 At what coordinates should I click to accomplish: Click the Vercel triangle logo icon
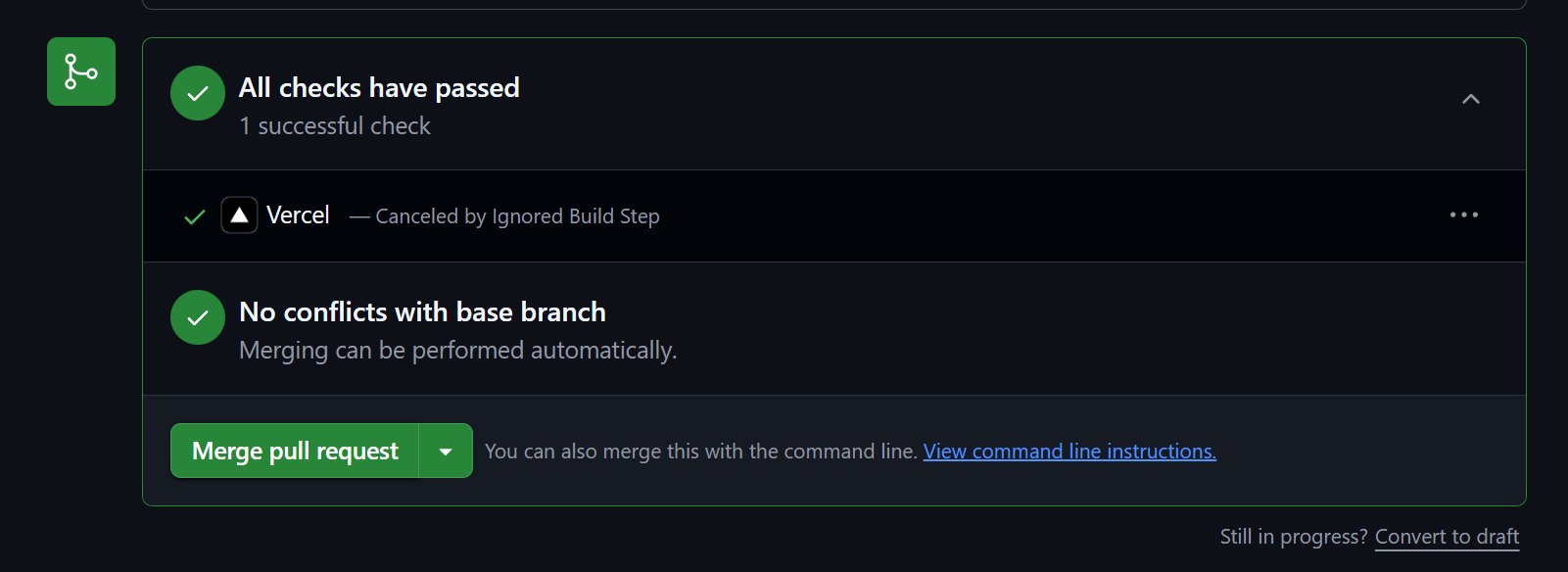tap(239, 215)
